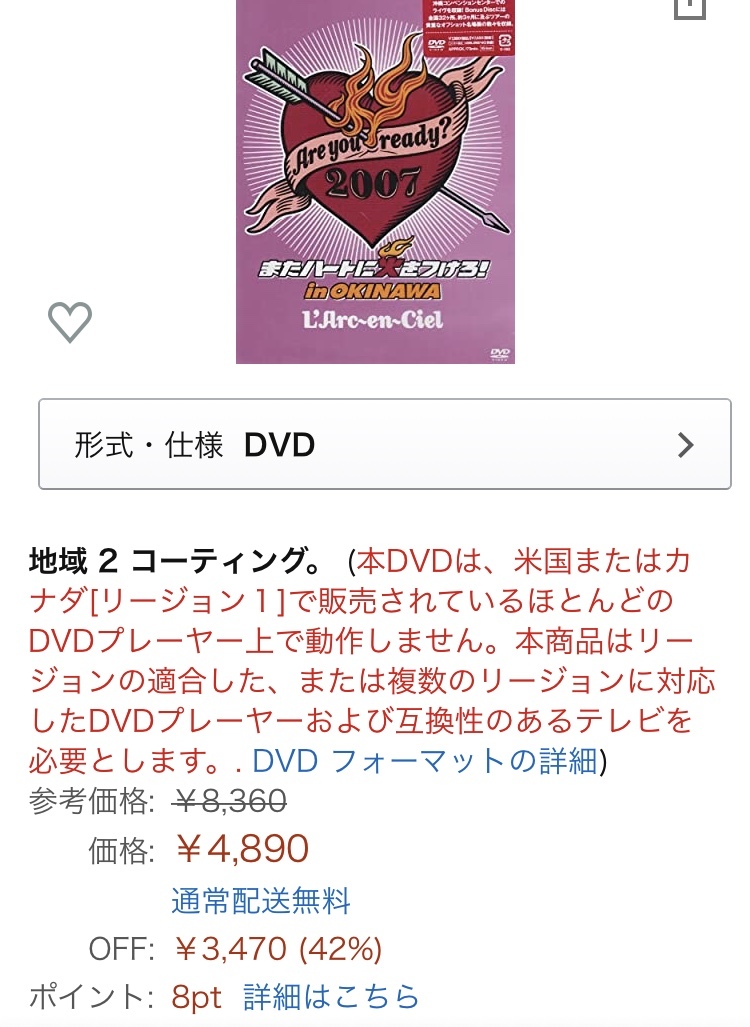This screenshot has height=1027, width=750.
Task: Tap the 参考価格 label
Action: (92, 801)
